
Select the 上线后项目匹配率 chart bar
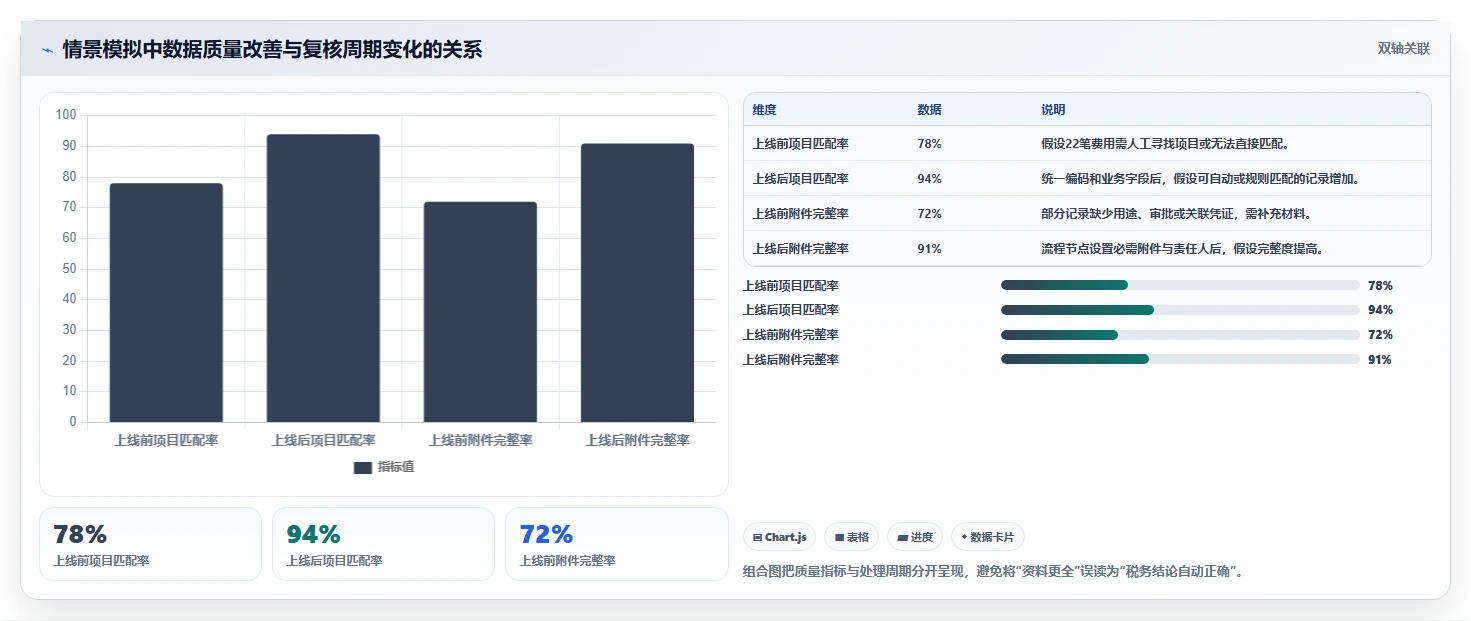pyautogui.click(x=323, y=278)
